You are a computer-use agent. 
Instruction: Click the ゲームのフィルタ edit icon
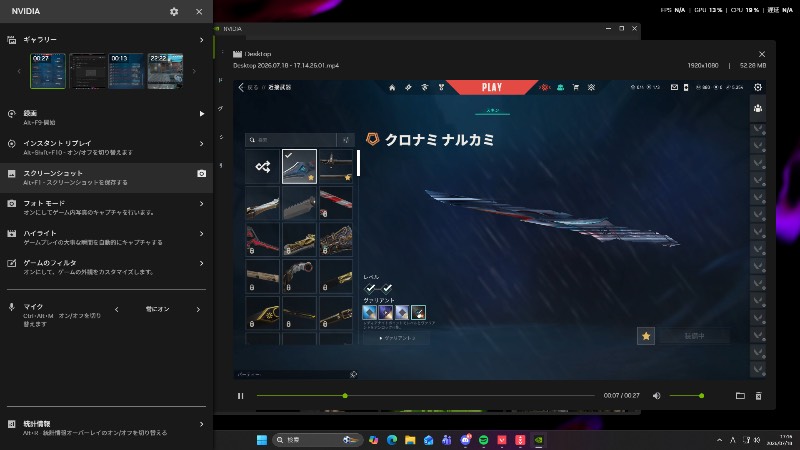pyautogui.click(x=11, y=263)
